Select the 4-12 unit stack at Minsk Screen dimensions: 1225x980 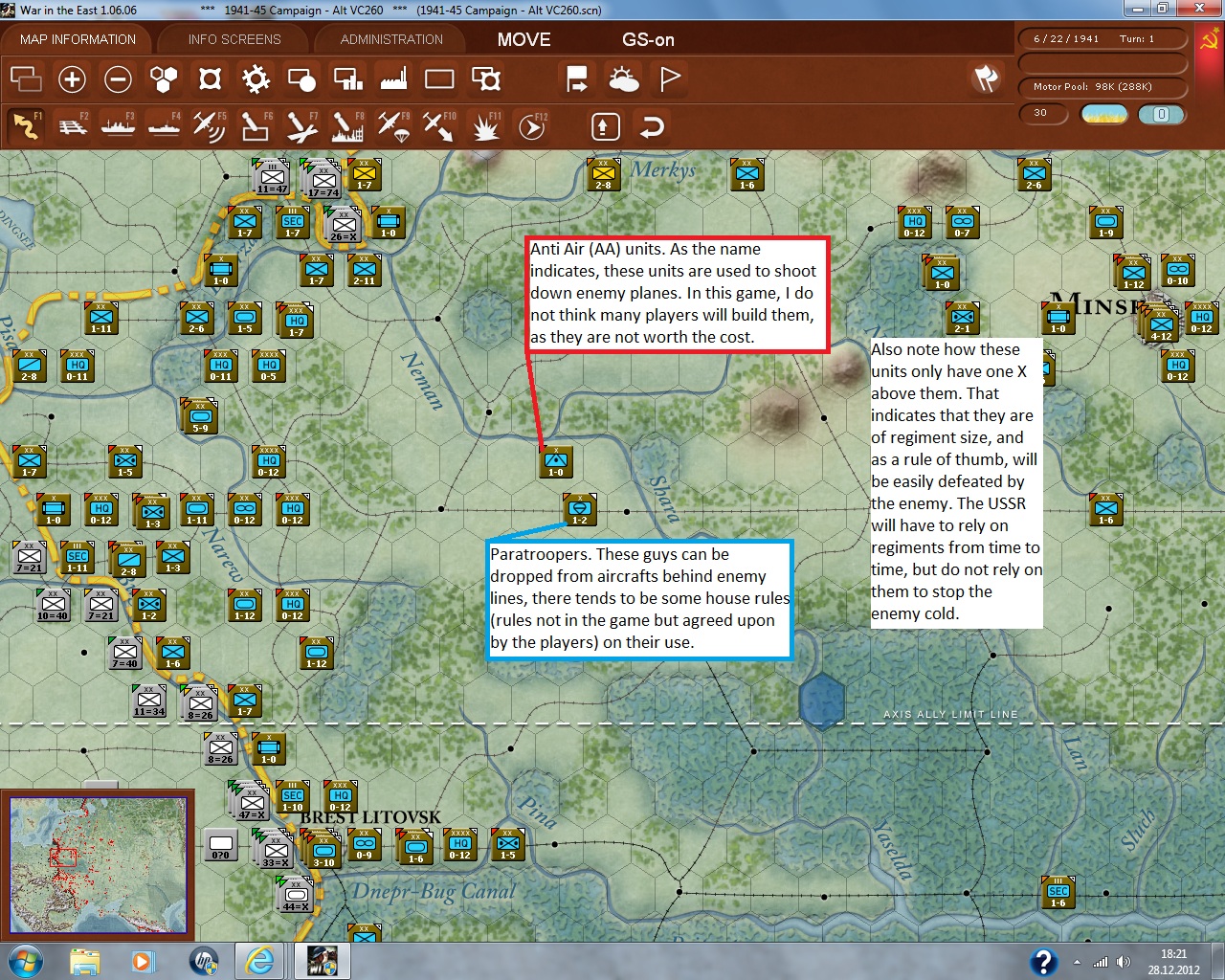(1161, 324)
